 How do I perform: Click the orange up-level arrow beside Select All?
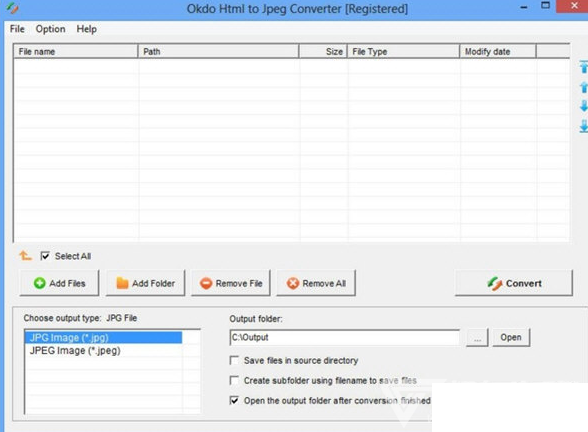tap(25, 256)
